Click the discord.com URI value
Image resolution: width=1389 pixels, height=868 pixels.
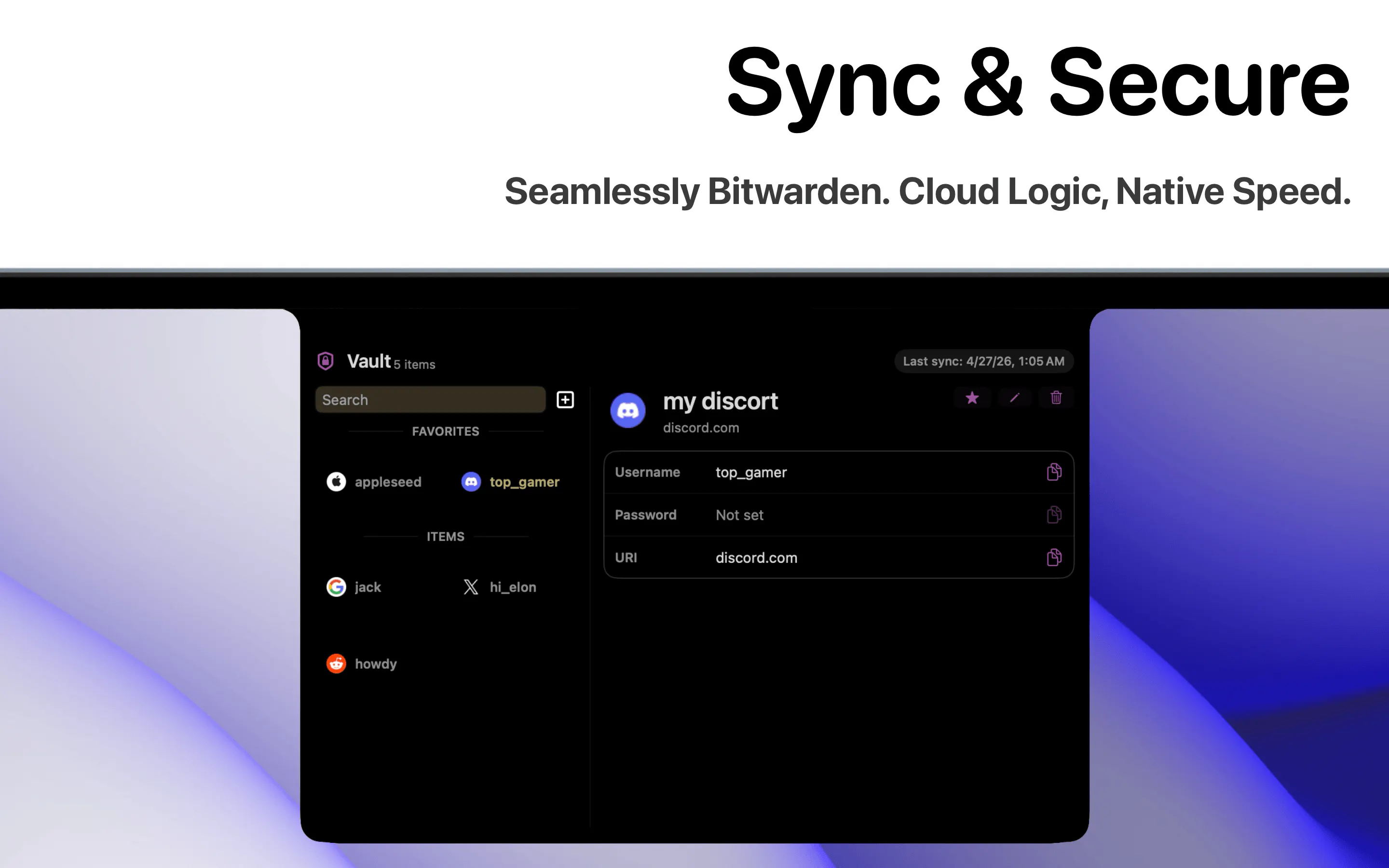tap(756, 557)
